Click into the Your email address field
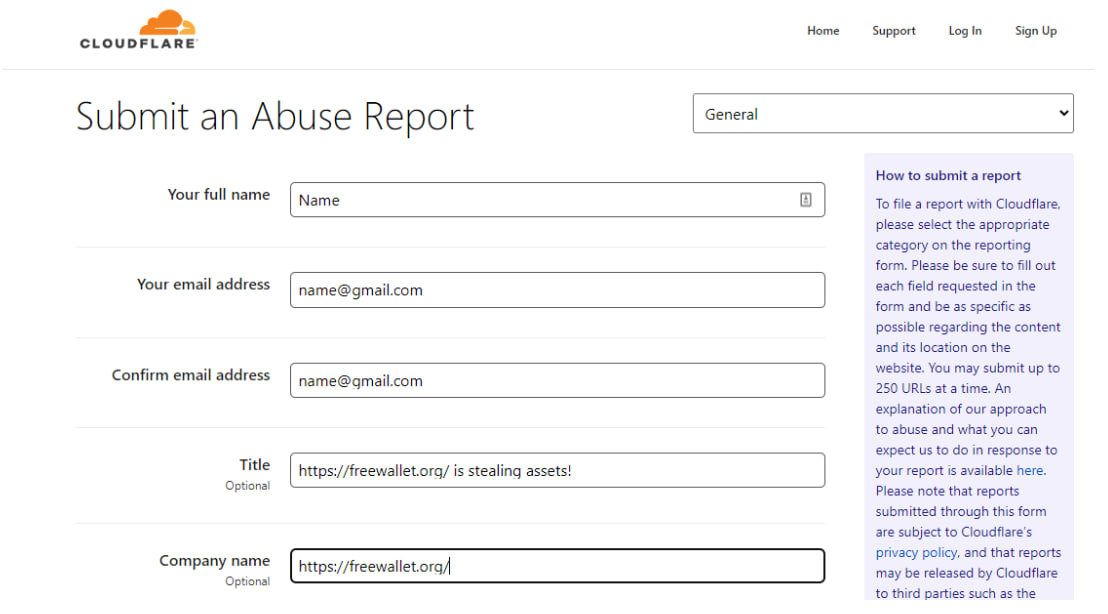1108x614 pixels. [557, 290]
